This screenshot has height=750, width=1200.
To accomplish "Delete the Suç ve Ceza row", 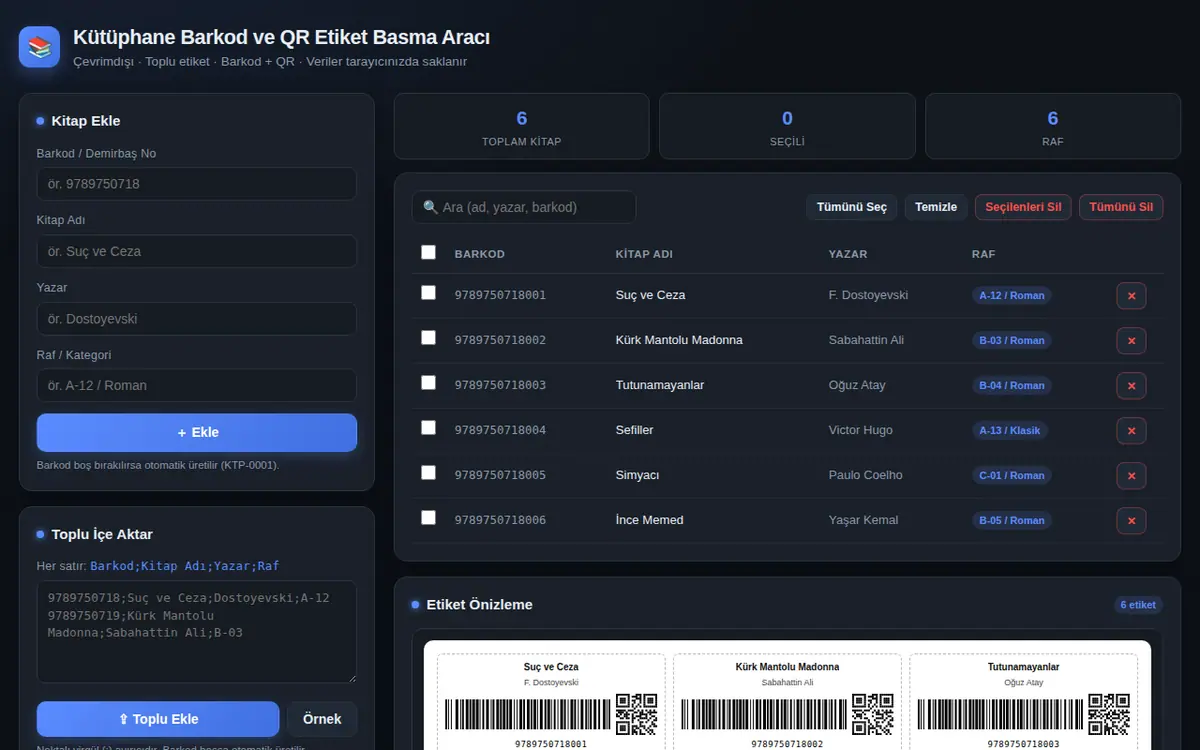I will [x=1131, y=296].
